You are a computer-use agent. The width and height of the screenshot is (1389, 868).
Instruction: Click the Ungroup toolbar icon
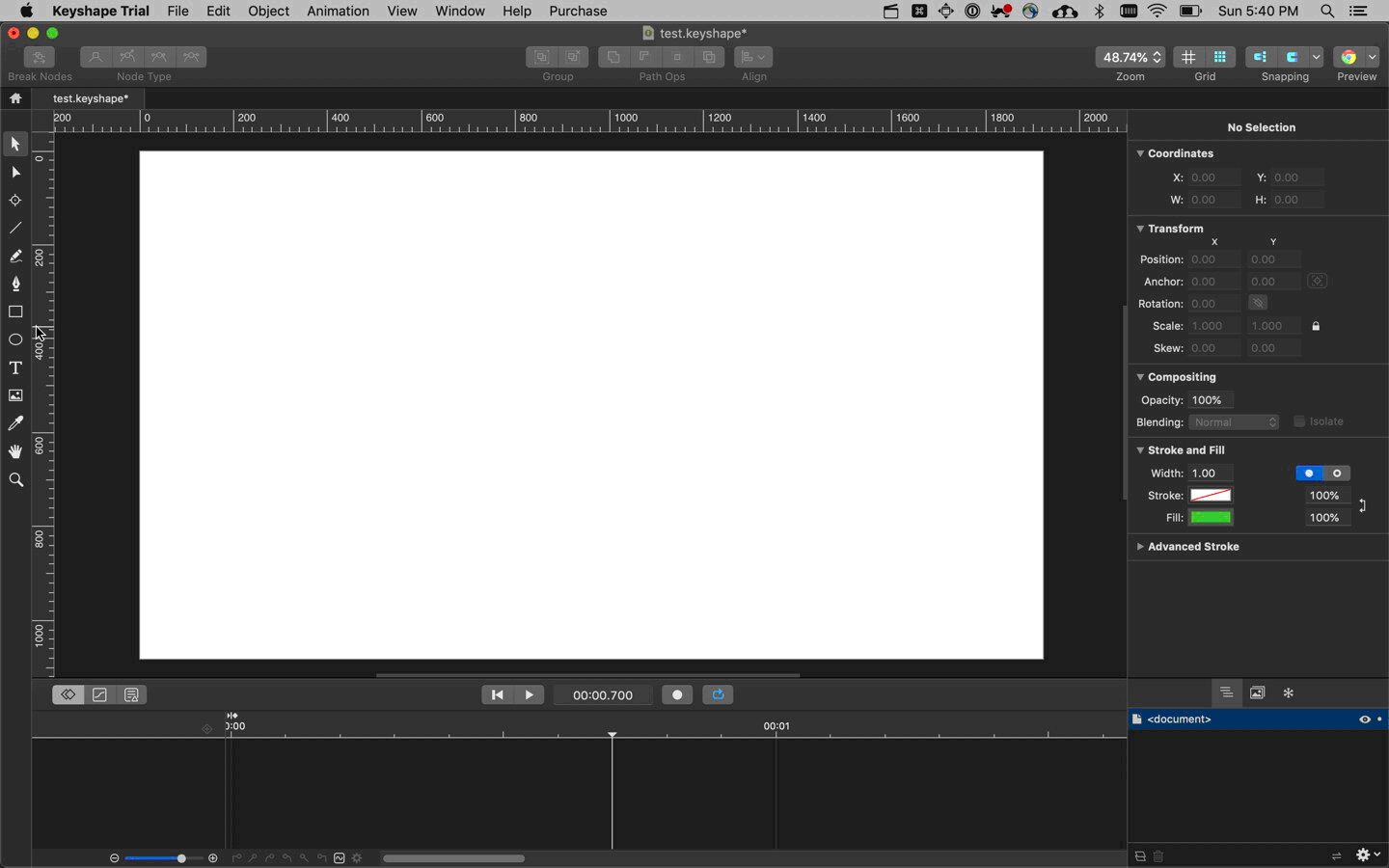pos(574,57)
